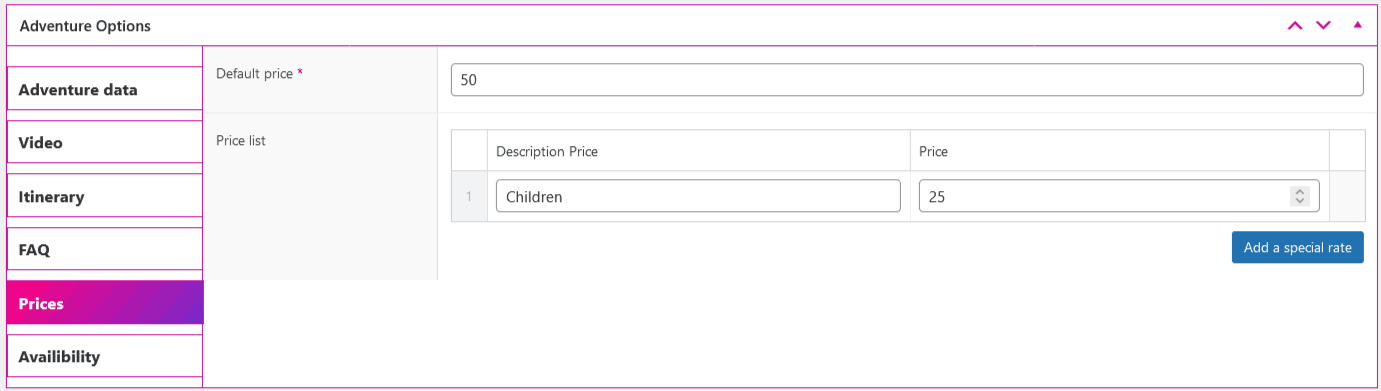Collapse the Adventure Options panel triangle
This screenshot has height=391, width=1381.
point(1357,25)
